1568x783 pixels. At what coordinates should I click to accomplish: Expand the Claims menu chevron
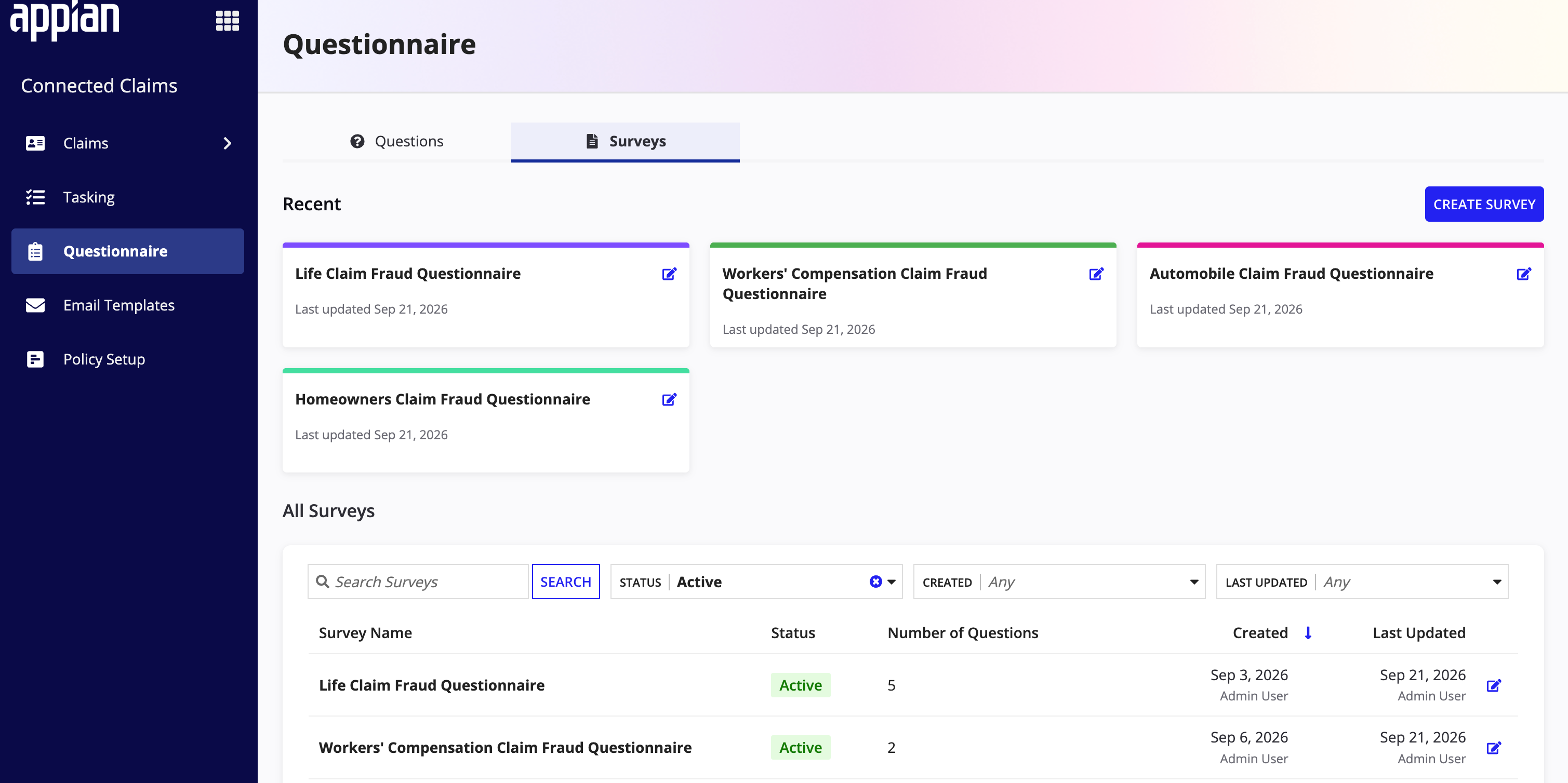pyautogui.click(x=227, y=143)
